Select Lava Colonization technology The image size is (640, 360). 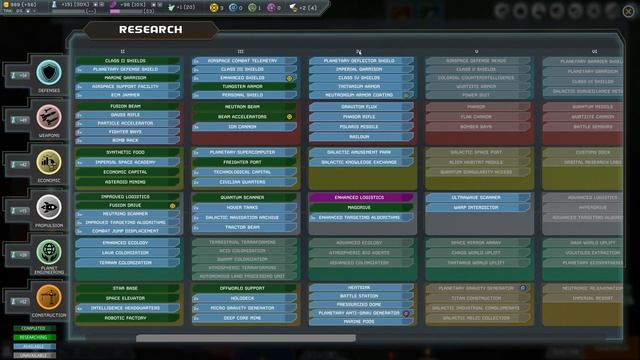click(128, 253)
